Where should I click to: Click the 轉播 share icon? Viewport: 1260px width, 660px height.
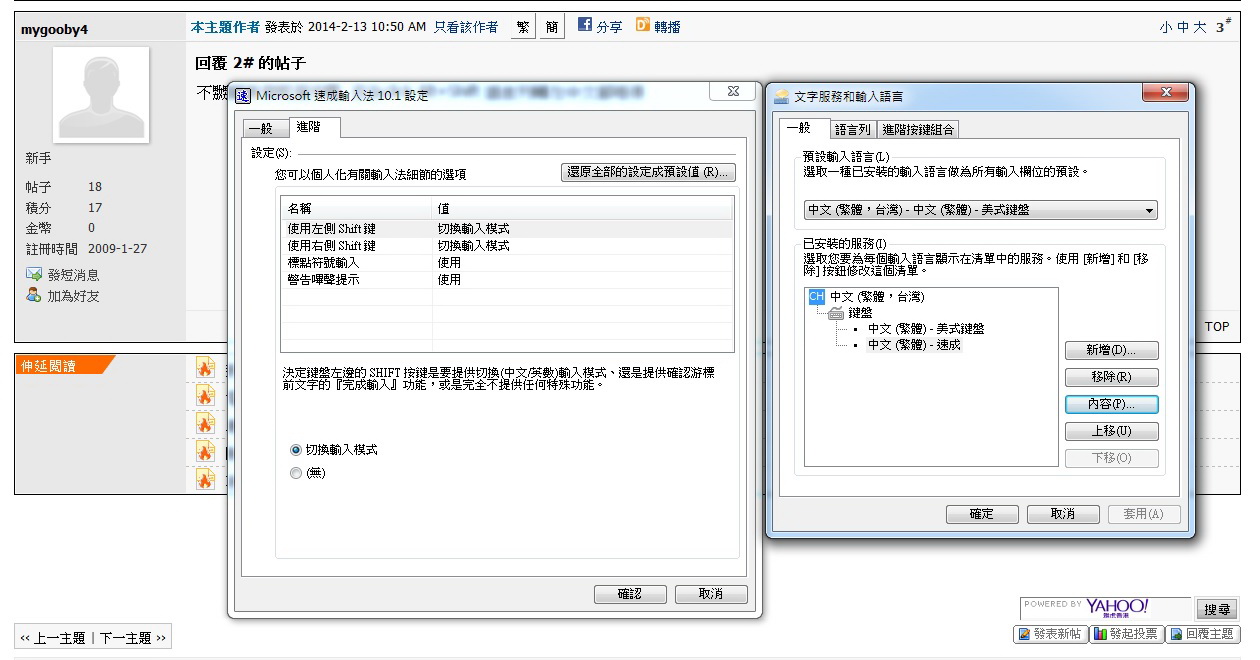(643, 25)
